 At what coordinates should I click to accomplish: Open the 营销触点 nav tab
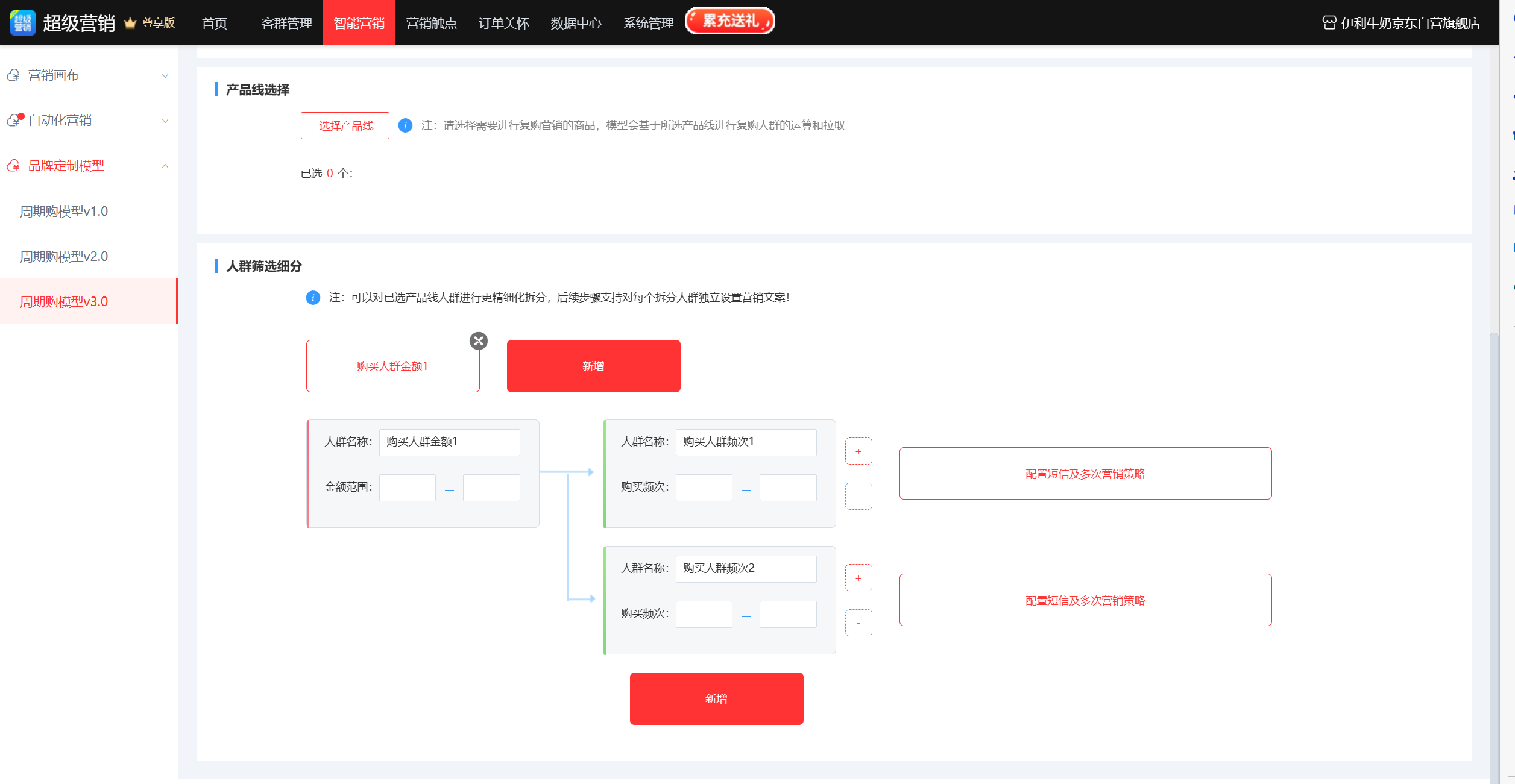pyautogui.click(x=432, y=23)
